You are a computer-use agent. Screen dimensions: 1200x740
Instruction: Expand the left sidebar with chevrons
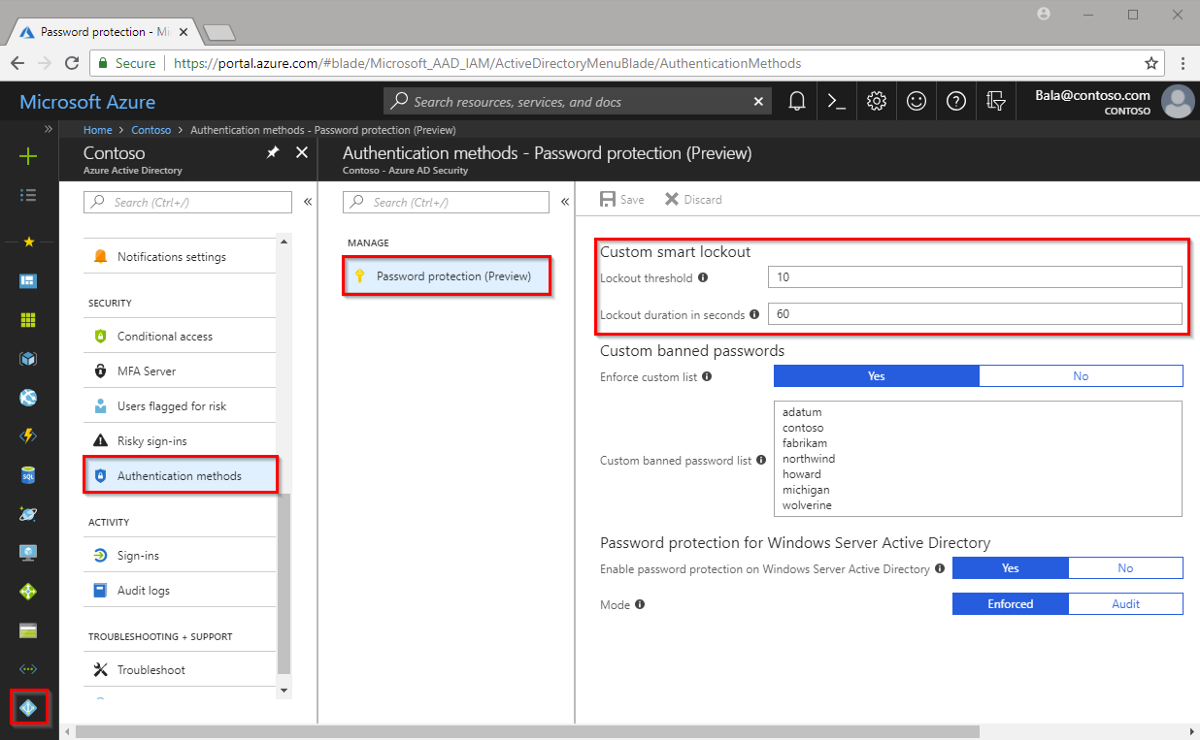click(x=48, y=130)
